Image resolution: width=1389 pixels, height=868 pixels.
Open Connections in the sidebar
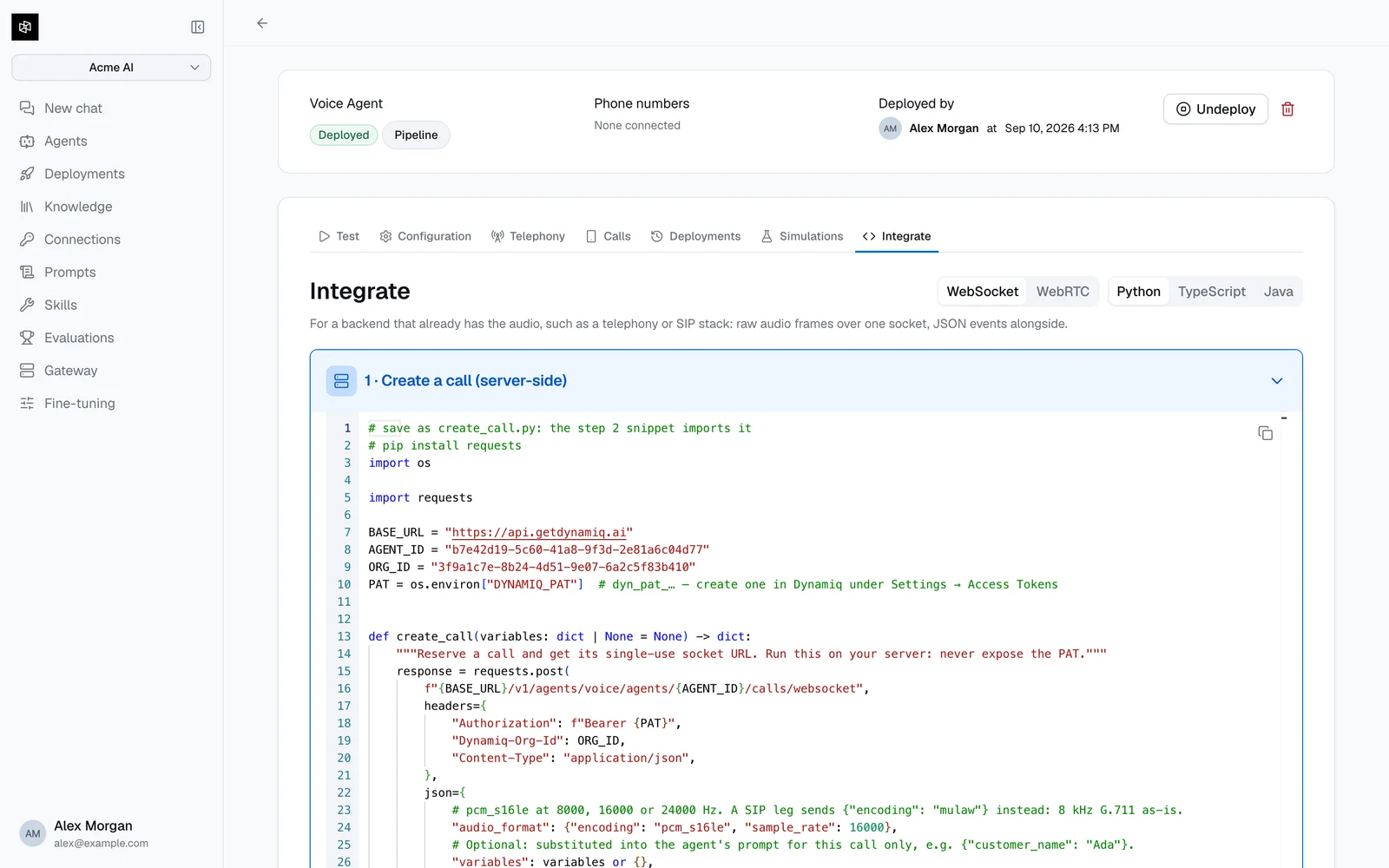coord(111,240)
